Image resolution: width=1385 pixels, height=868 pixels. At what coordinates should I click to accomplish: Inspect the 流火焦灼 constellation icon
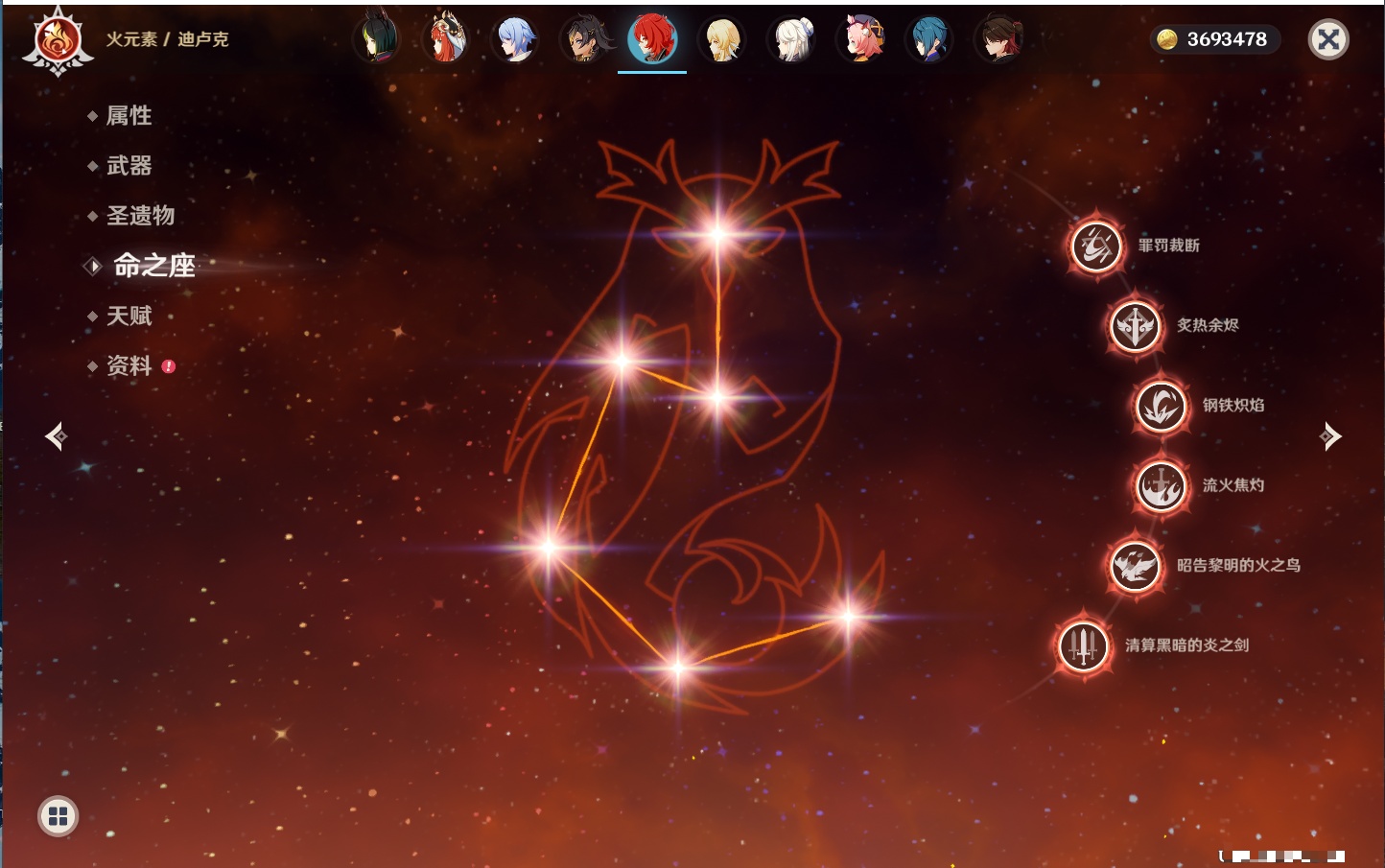[x=1161, y=485]
